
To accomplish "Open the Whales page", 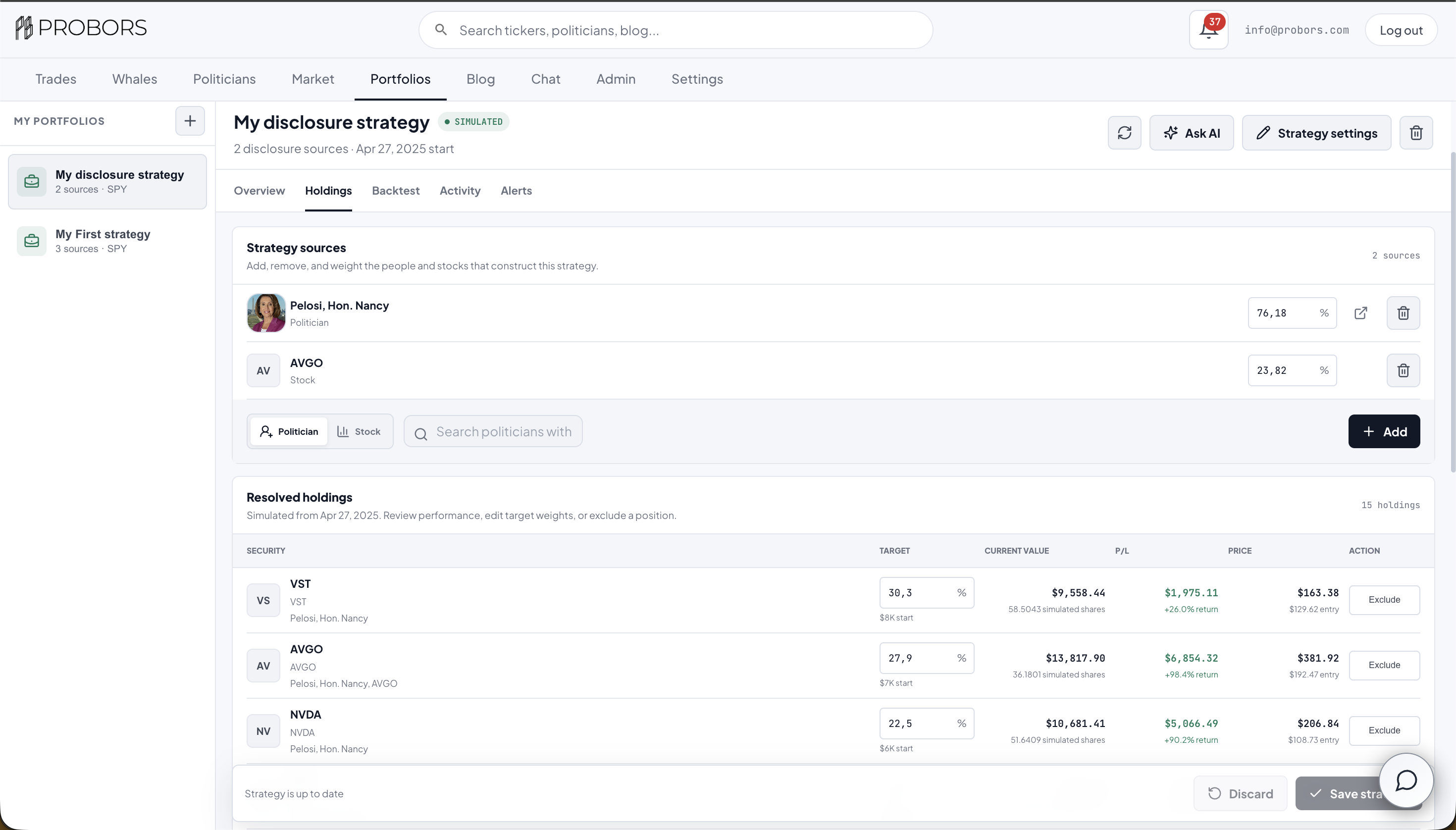I will click(135, 79).
